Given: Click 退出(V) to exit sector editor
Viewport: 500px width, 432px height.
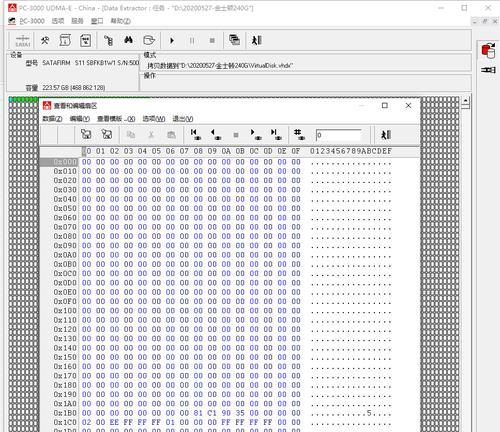Looking at the screenshot, I should (183, 119).
